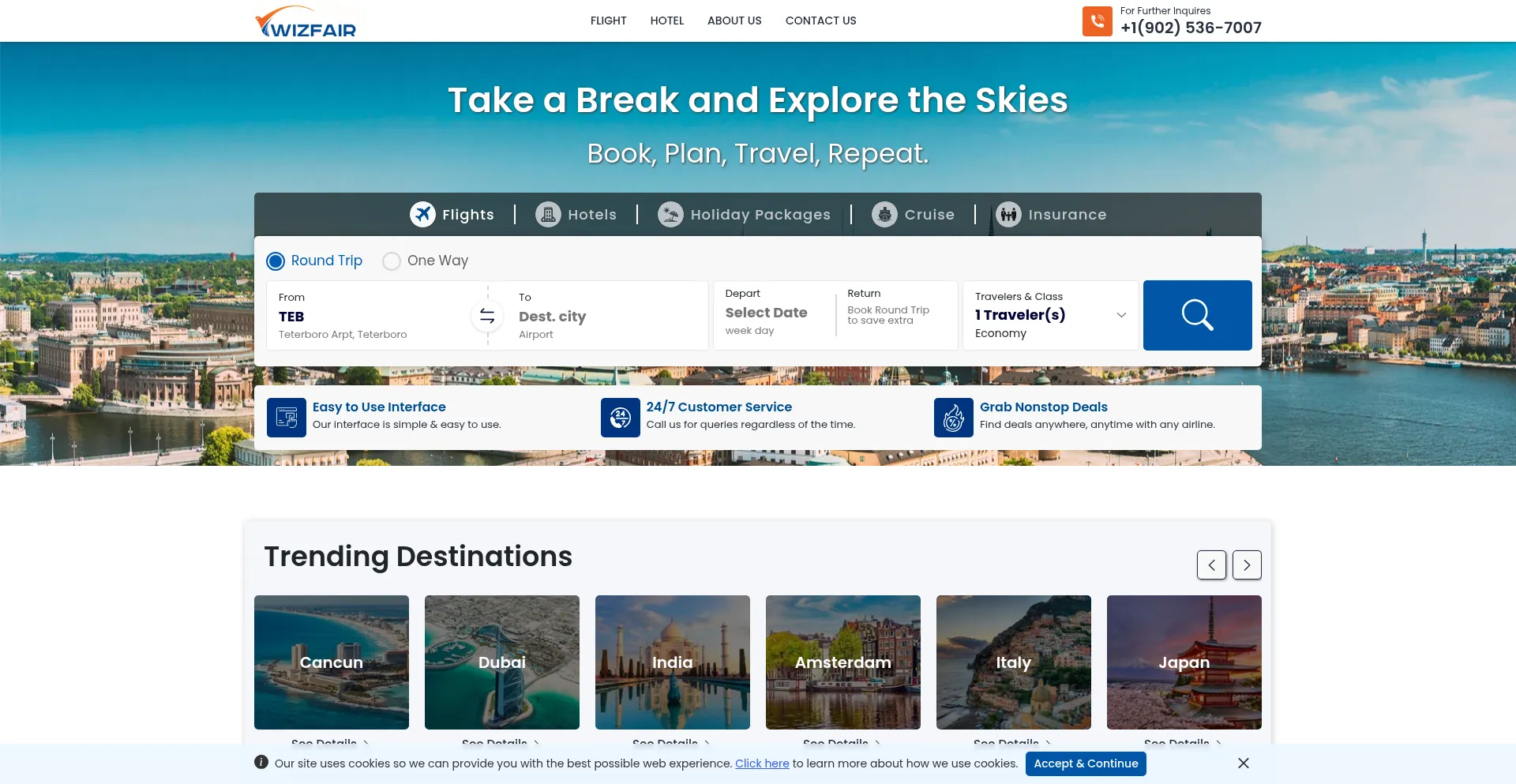Select the Round Trip option
The width and height of the screenshot is (1516, 784).
pyautogui.click(x=276, y=261)
